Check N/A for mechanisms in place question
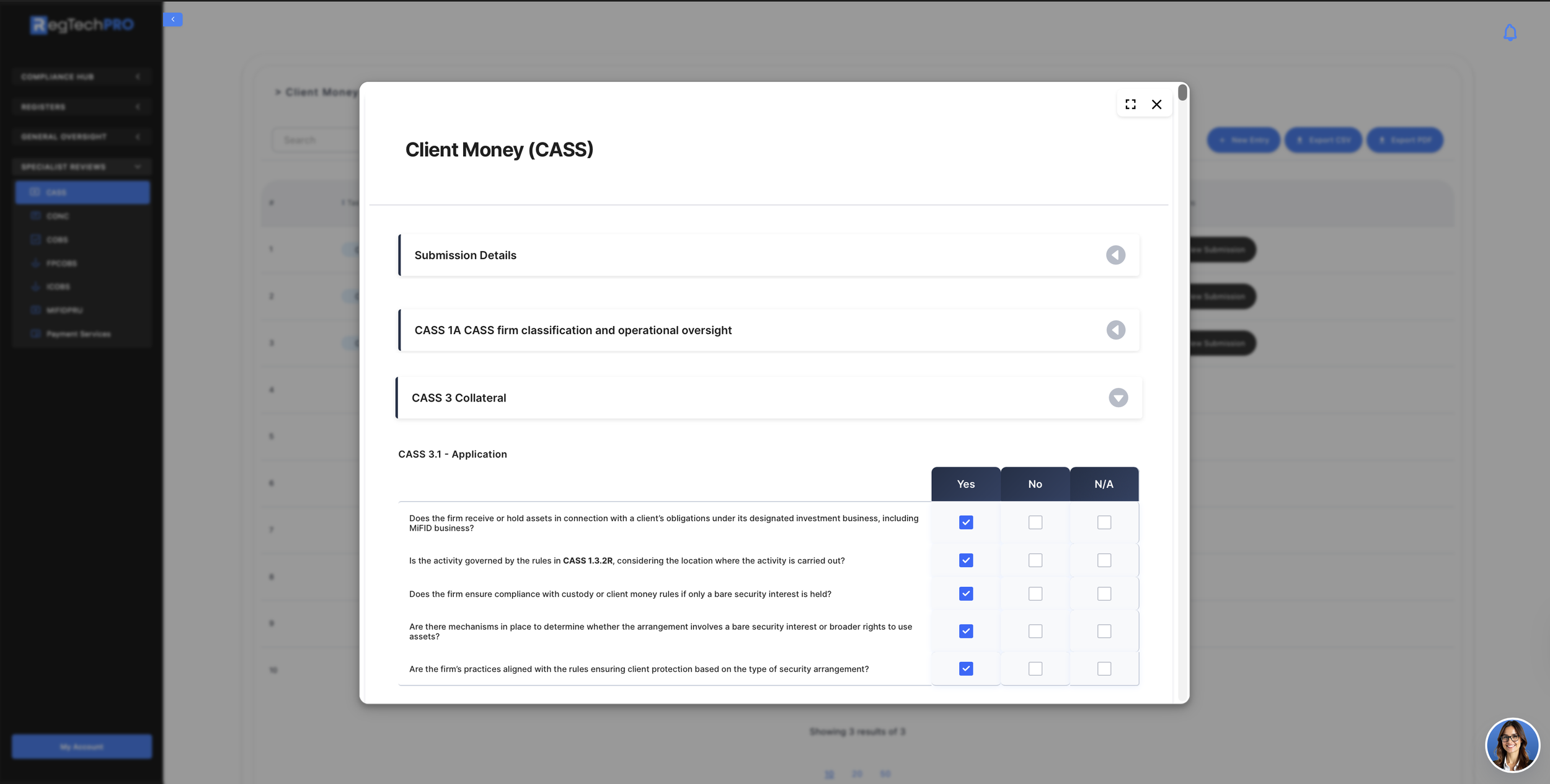This screenshot has width=1550, height=784. pos(1104,631)
